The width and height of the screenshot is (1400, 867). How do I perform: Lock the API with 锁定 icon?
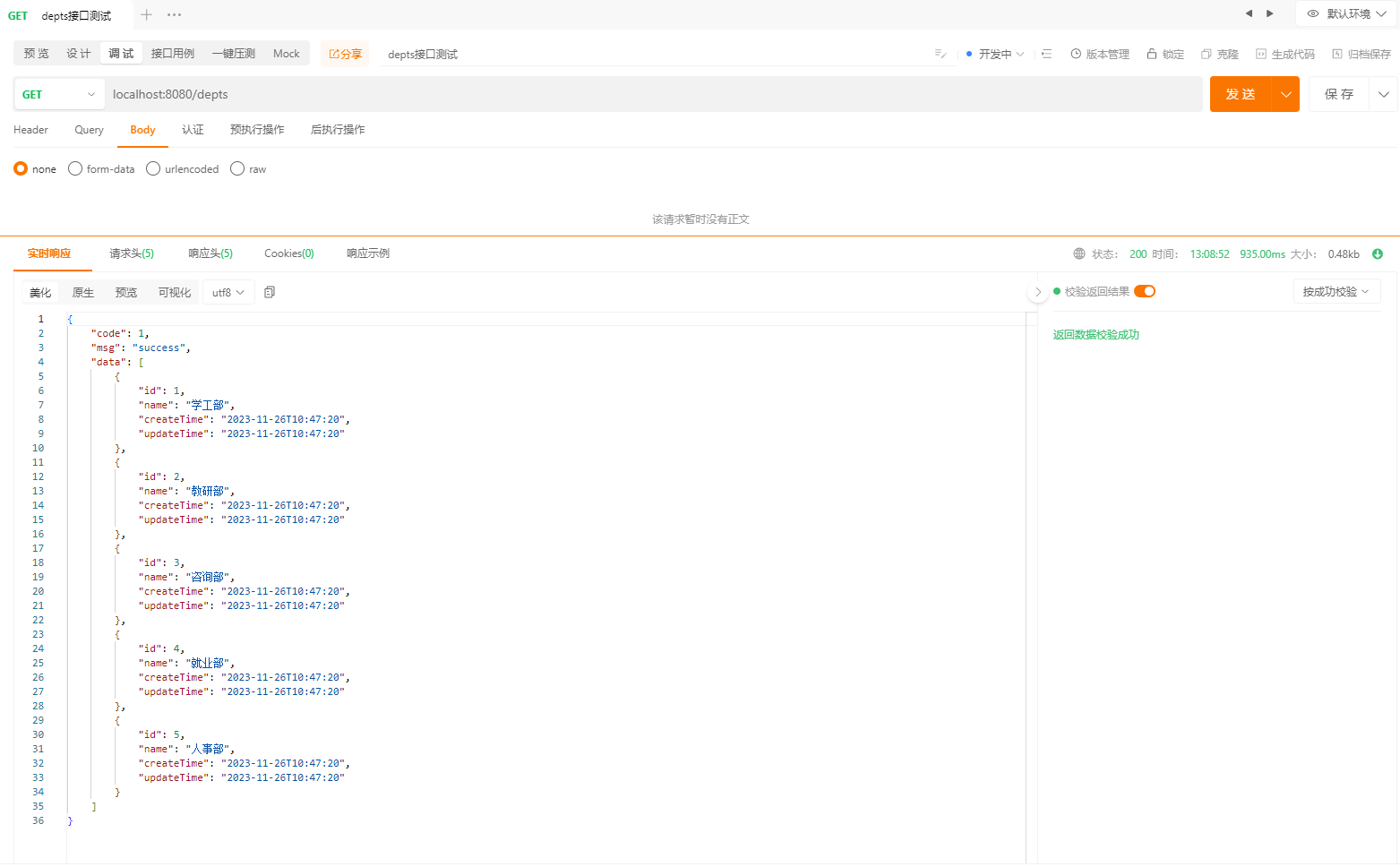coord(1164,54)
